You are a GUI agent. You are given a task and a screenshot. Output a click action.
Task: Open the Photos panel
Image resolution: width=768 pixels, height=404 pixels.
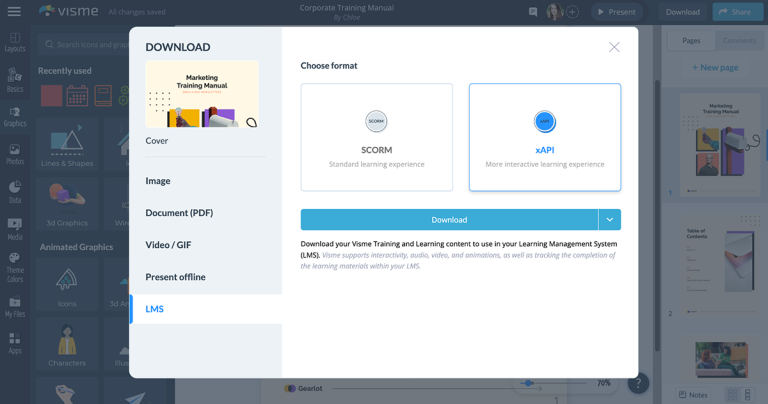tap(14, 154)
